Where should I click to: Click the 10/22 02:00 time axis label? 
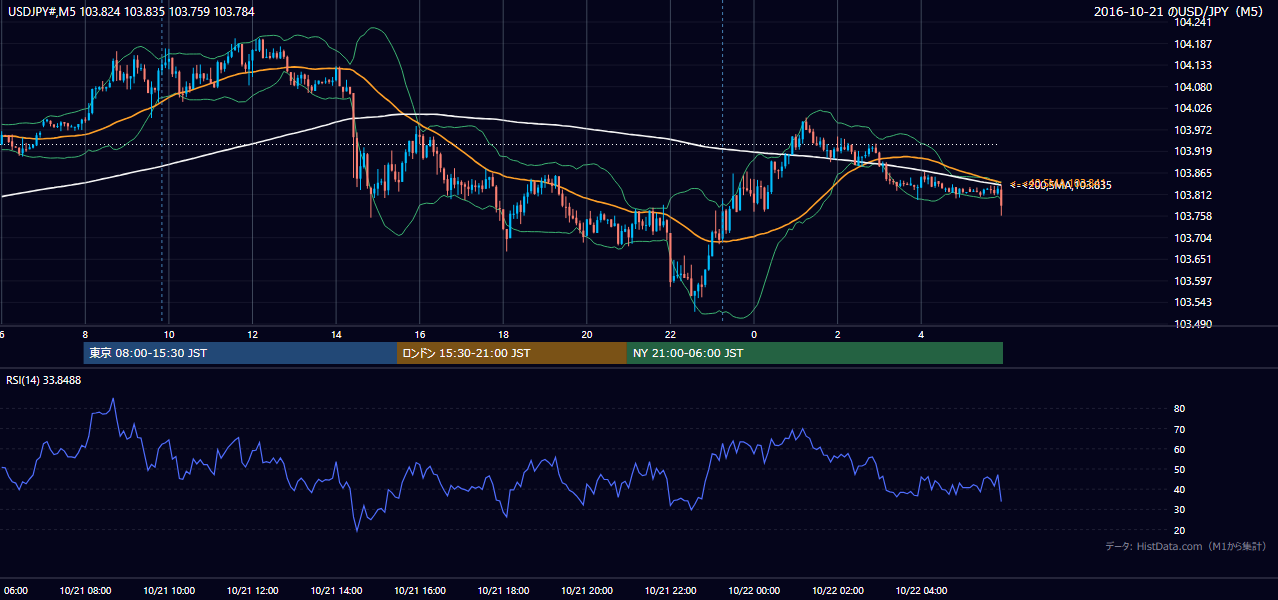838,591
